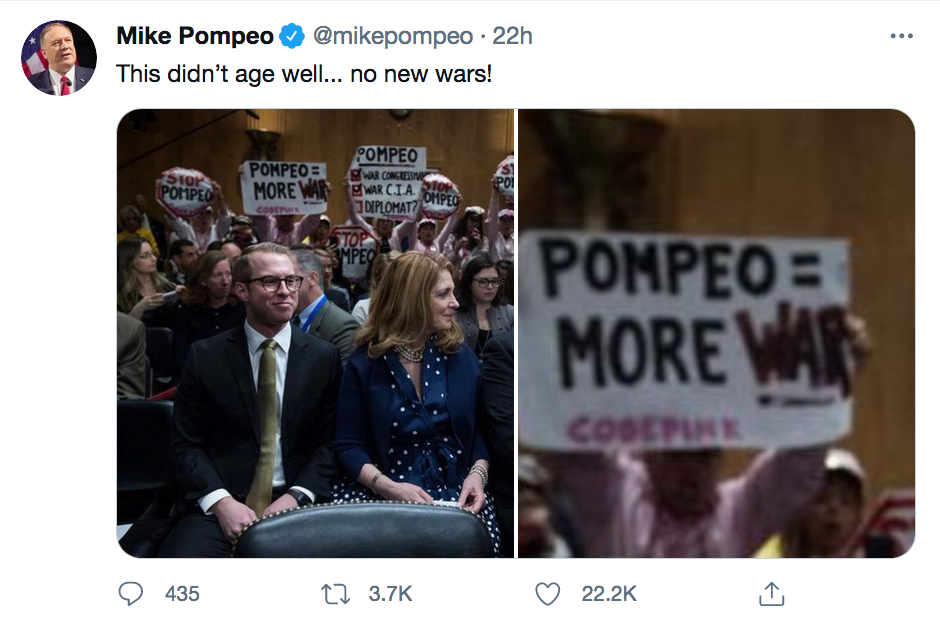This screenshot has width=940, height=628.
Task: Click the 22.2K likes count
Action: (x=608, y=594)
